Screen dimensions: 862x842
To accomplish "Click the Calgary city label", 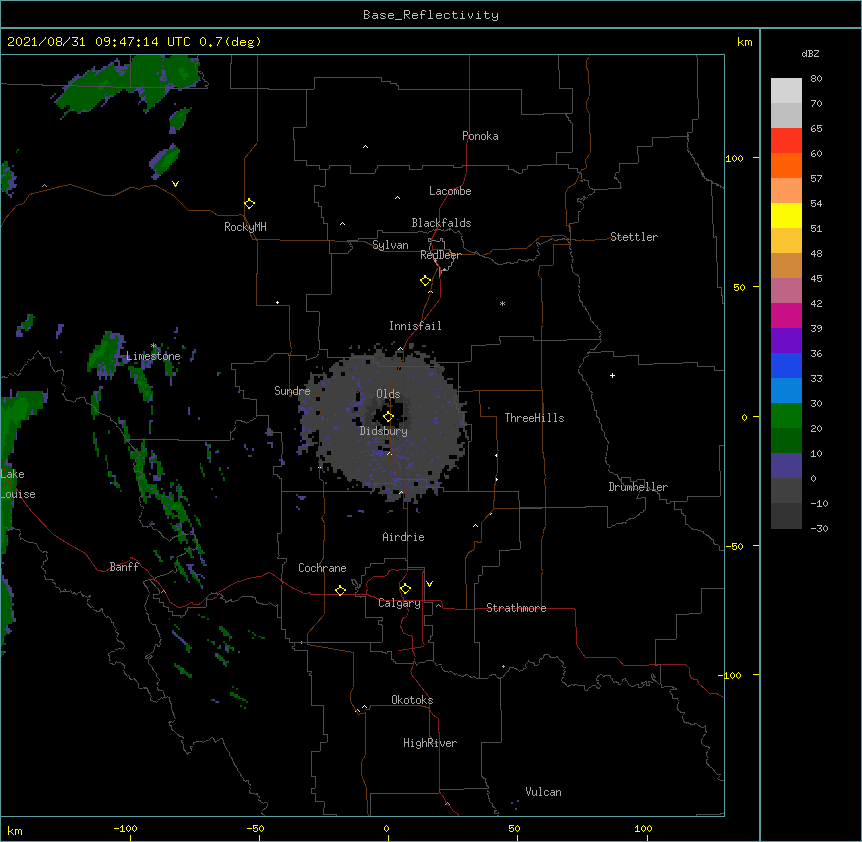I will (x=399, y=603).
